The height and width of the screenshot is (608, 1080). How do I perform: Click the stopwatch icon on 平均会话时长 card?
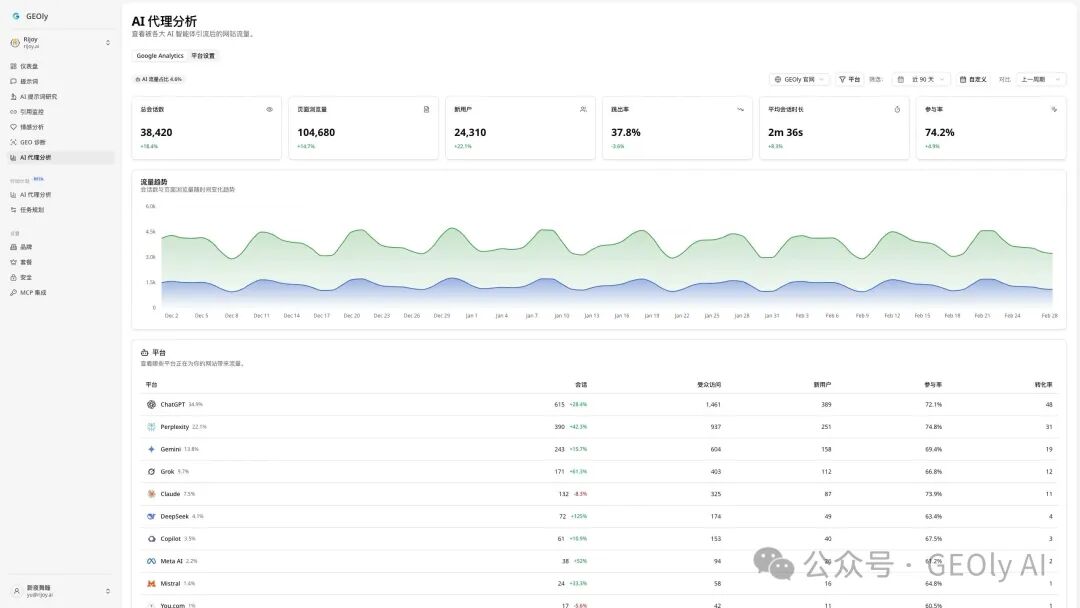(x=897, y=109)
